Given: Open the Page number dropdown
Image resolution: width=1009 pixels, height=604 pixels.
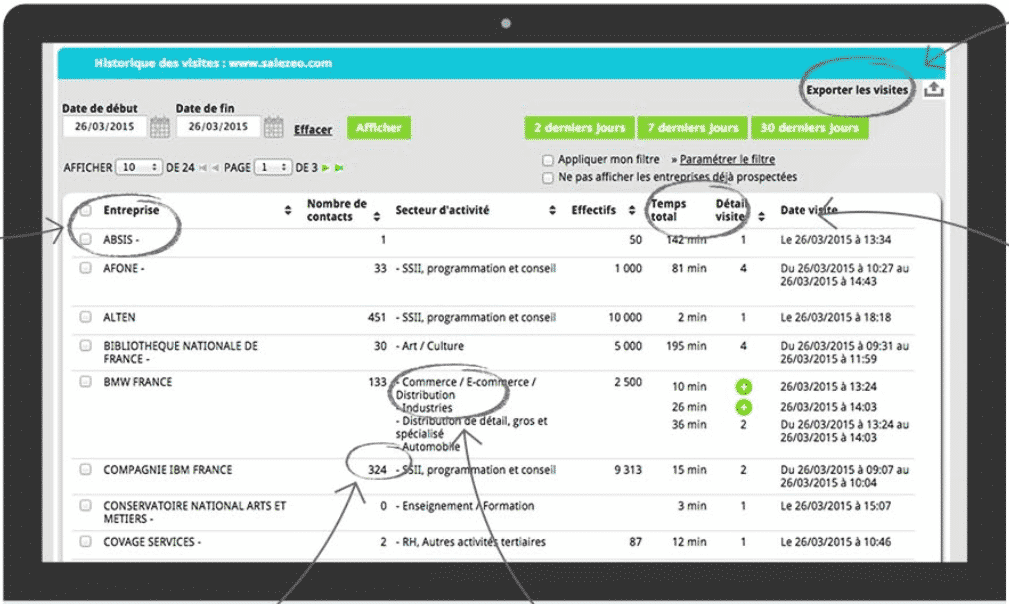Looking at the screenshot, I should click(273, 167).
